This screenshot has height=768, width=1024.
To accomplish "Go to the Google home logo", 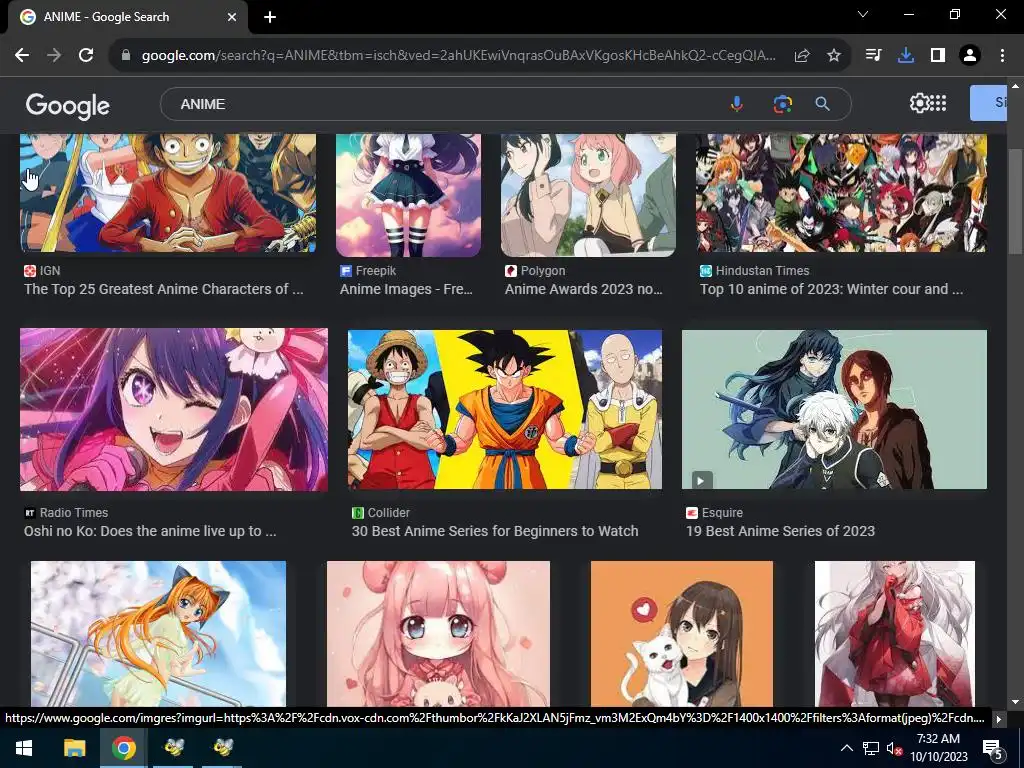I will [x=68, y=105].
